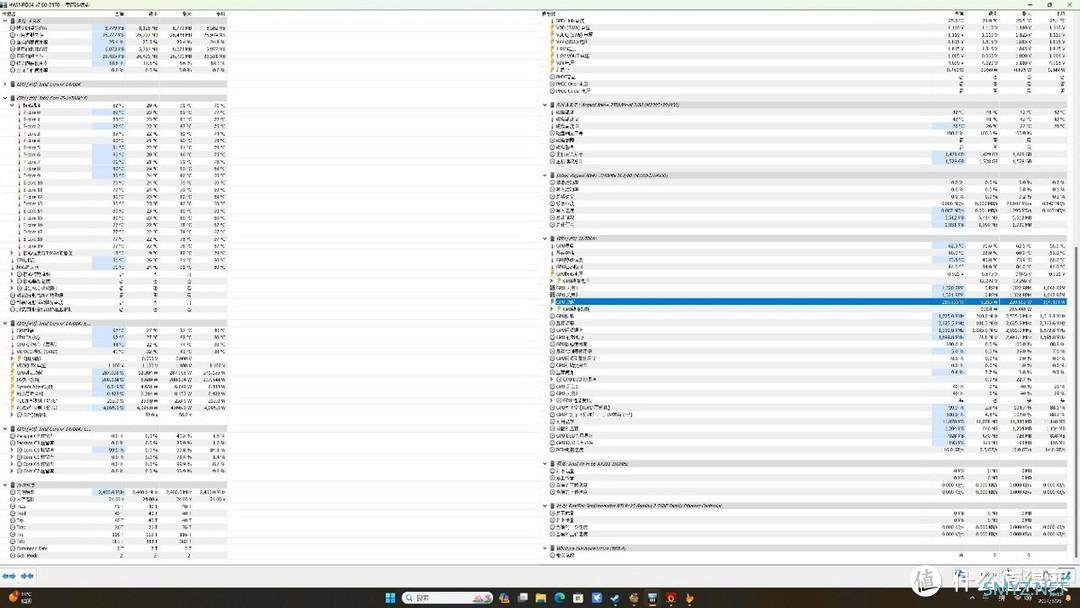The image size is (1080, 608).
Task: Expand the Core C0 residency row
Action: 12,450
